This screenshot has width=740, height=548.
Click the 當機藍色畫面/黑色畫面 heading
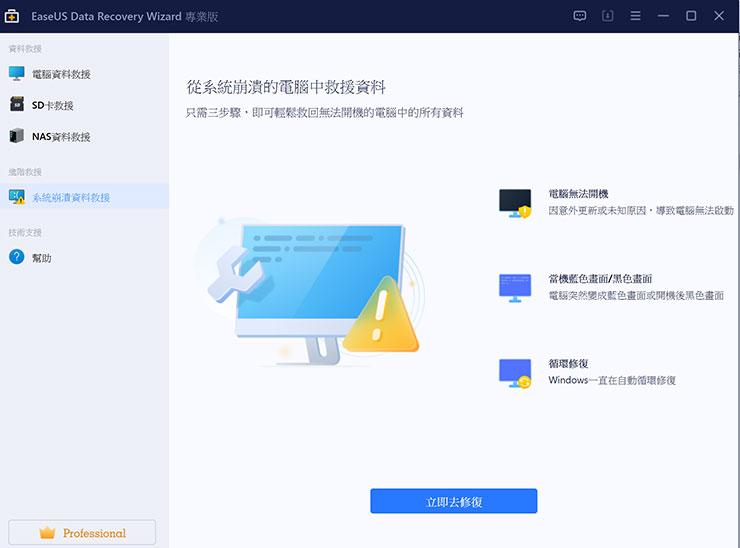[x=600, y=278]
